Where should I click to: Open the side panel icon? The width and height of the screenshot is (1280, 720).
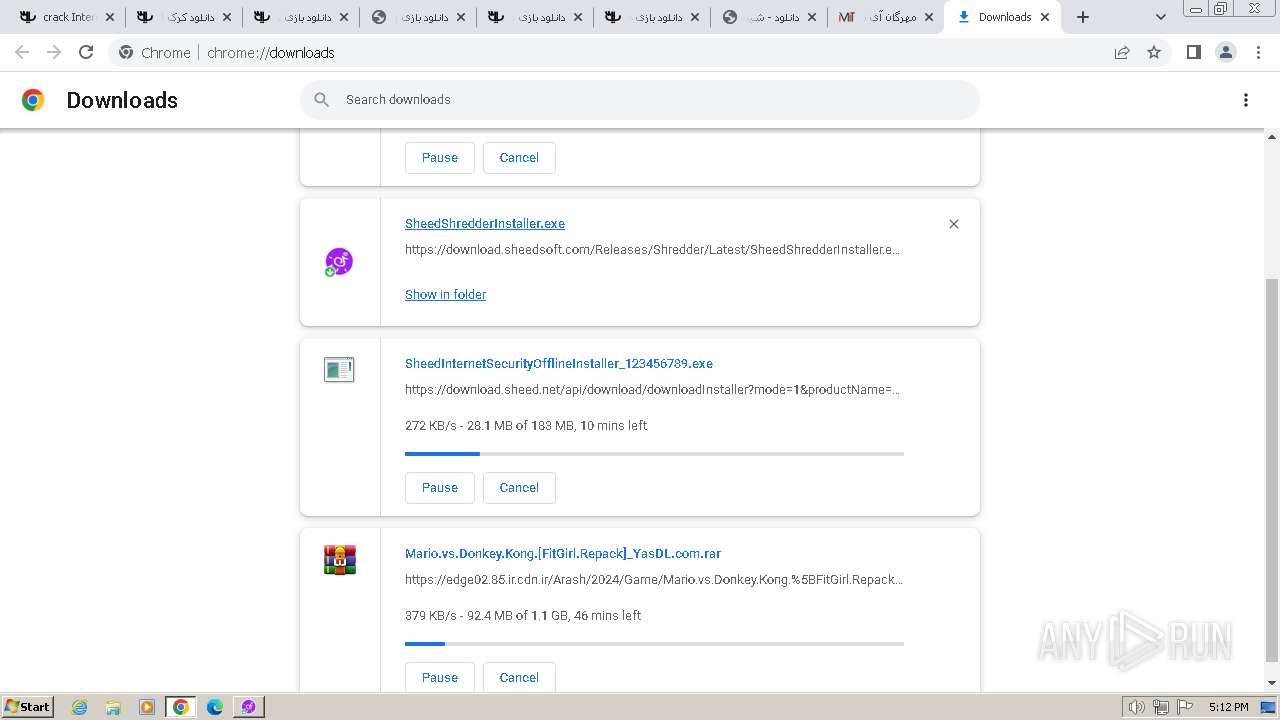click(1193, 52)
